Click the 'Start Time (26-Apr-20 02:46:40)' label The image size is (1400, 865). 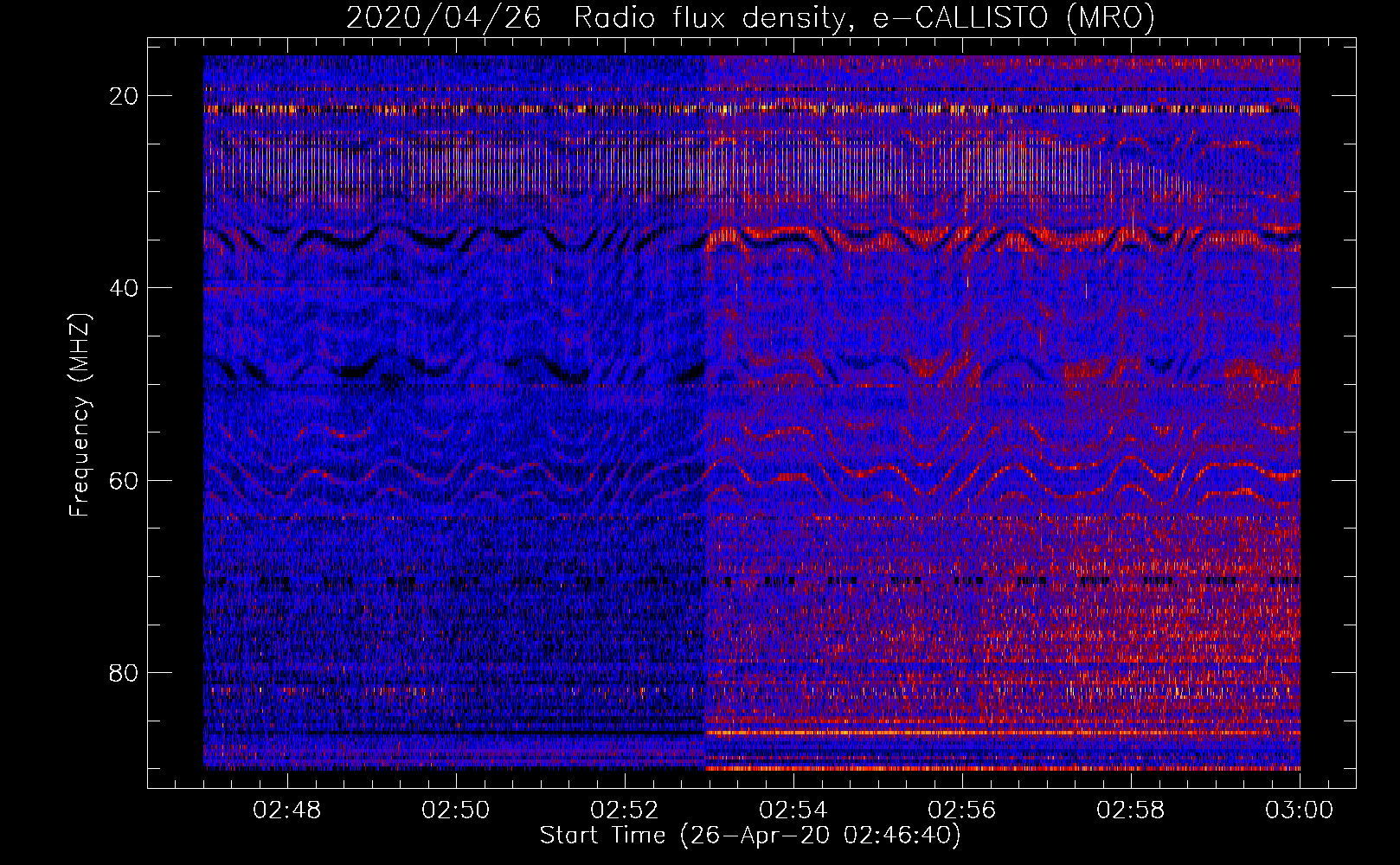coord(750,836)
